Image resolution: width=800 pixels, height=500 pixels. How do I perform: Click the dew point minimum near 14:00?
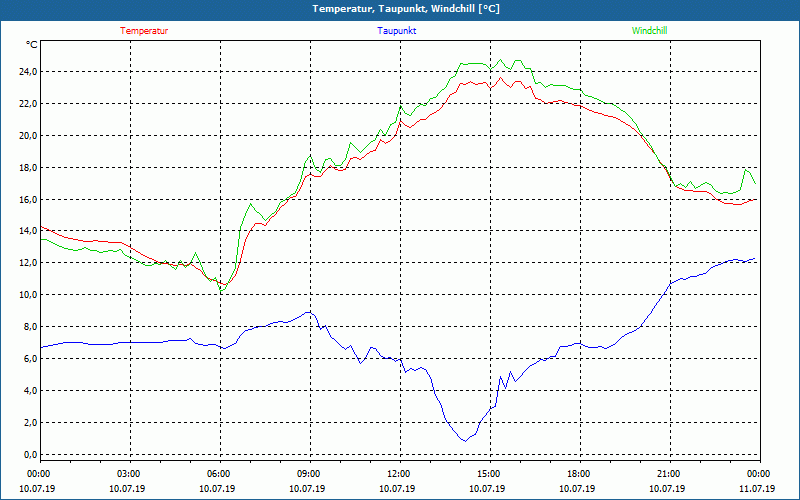465,441
